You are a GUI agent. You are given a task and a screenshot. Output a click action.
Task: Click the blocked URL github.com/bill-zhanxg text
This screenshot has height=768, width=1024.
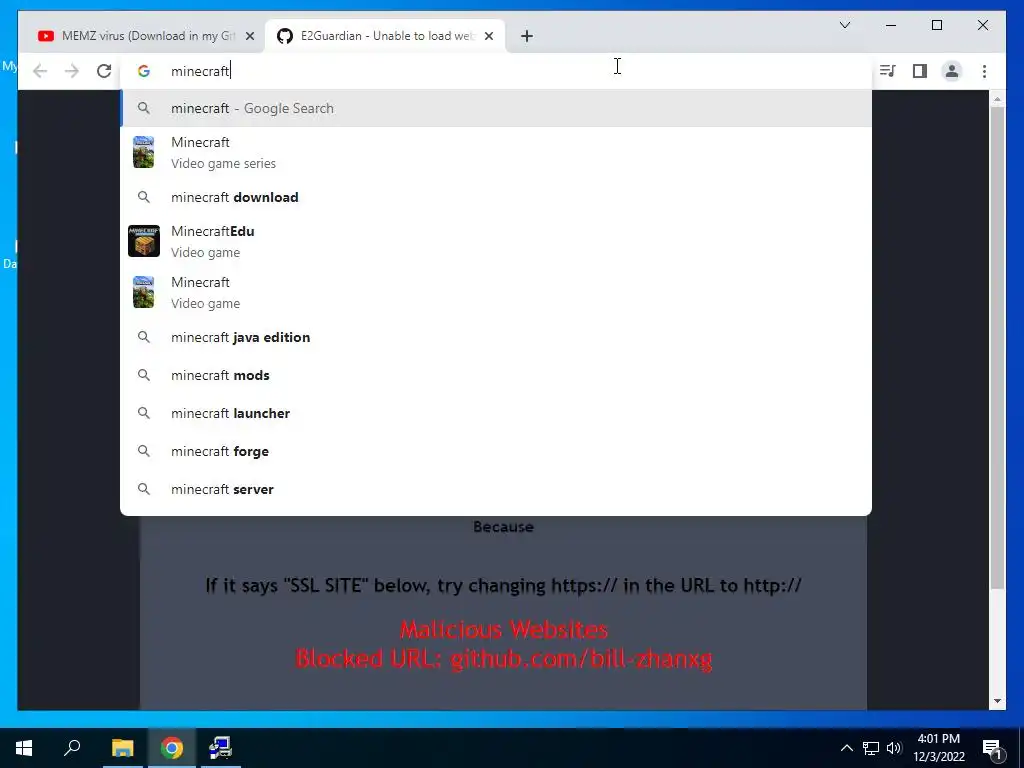point(504,658)
